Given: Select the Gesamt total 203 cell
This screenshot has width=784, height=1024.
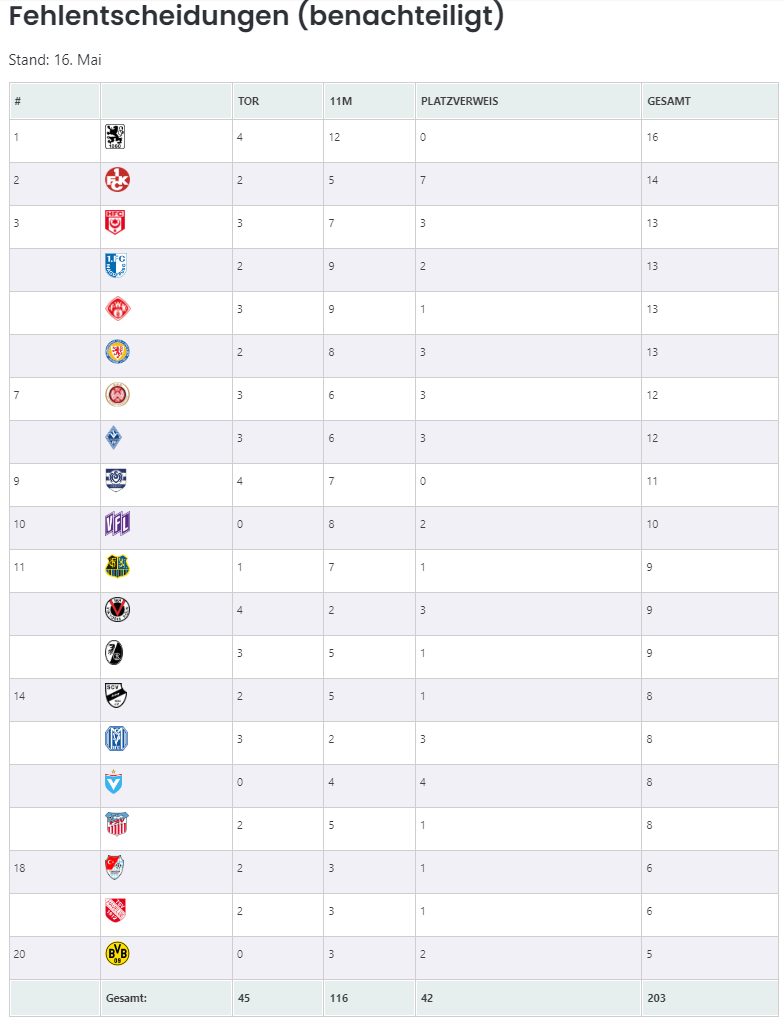Looking at the screenshot, I should [710, 997].
